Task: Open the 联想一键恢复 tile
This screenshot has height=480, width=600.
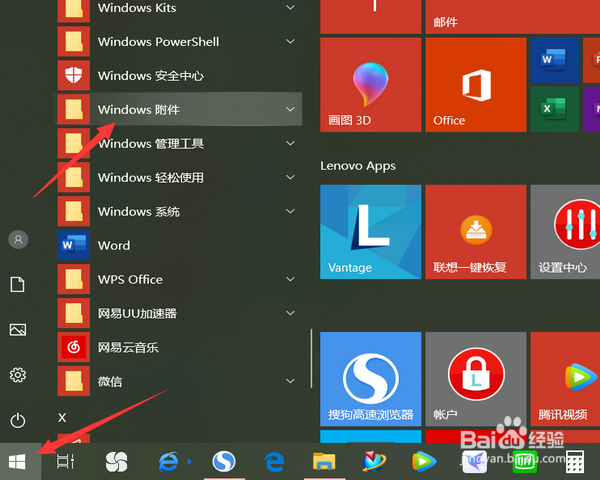Action: pos(476,232)
